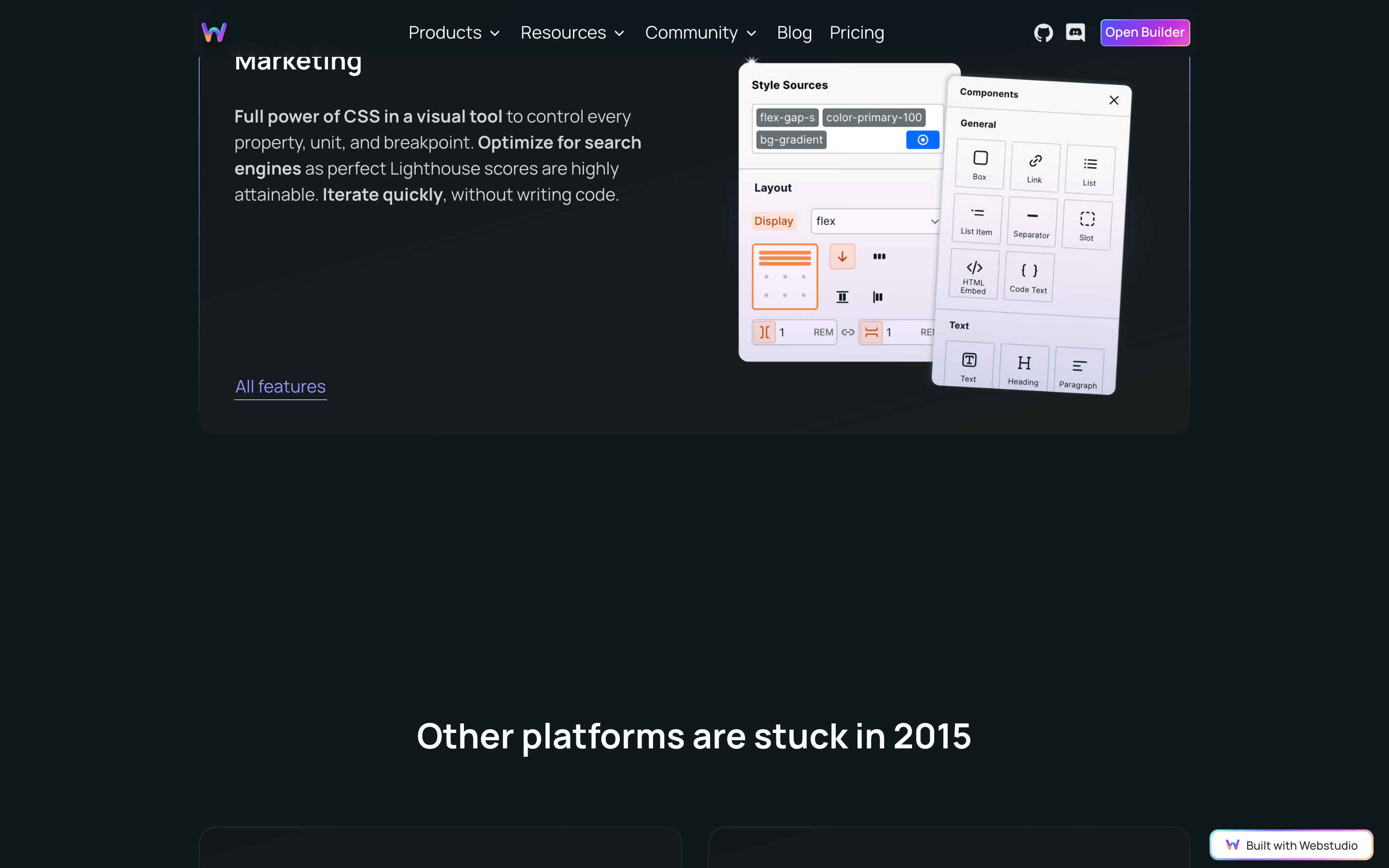Click the Display property label
1389x868 pixels.
pos(773,221)
